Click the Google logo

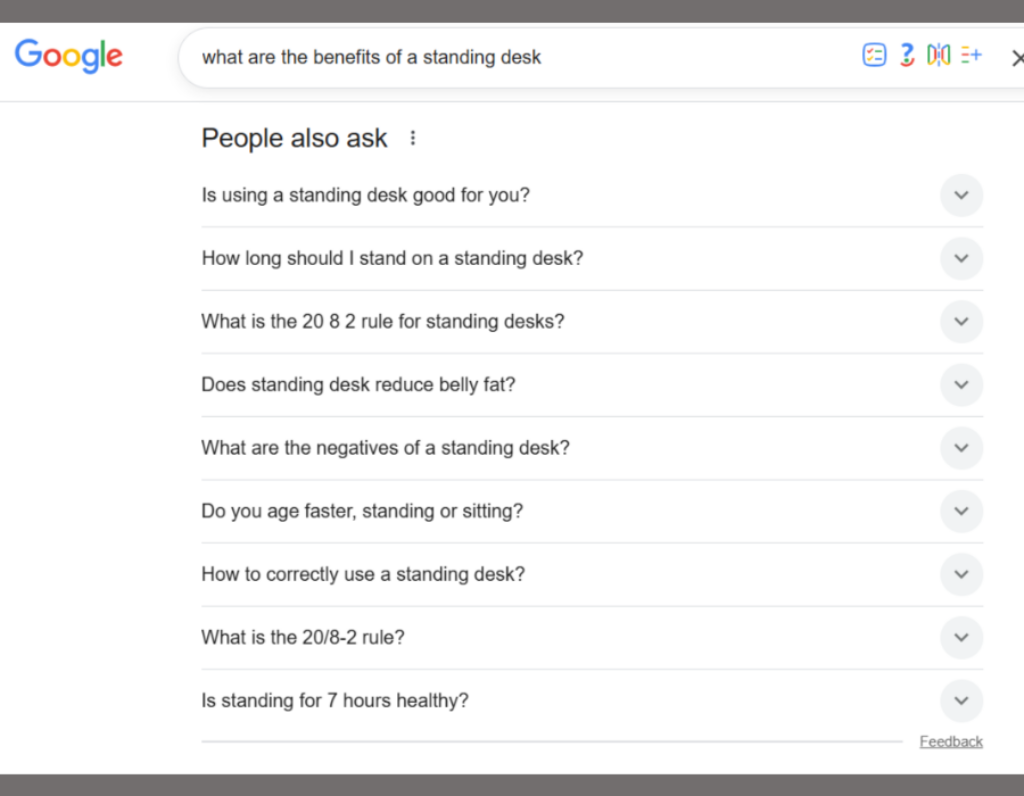(68, 56)
